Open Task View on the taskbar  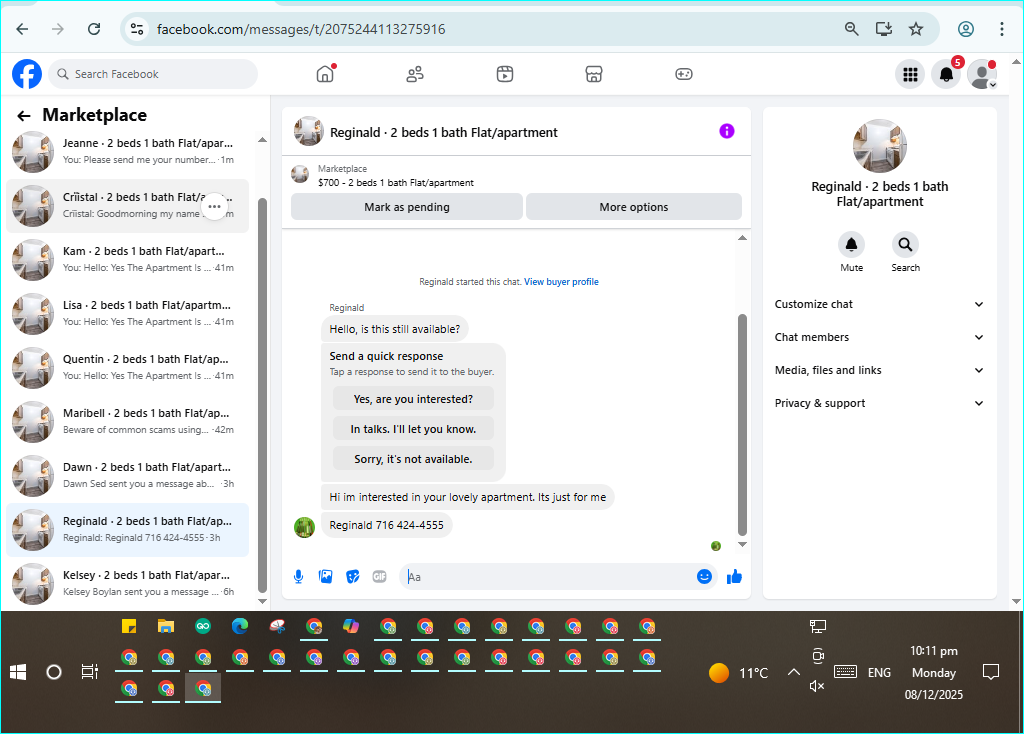(89, 672)
